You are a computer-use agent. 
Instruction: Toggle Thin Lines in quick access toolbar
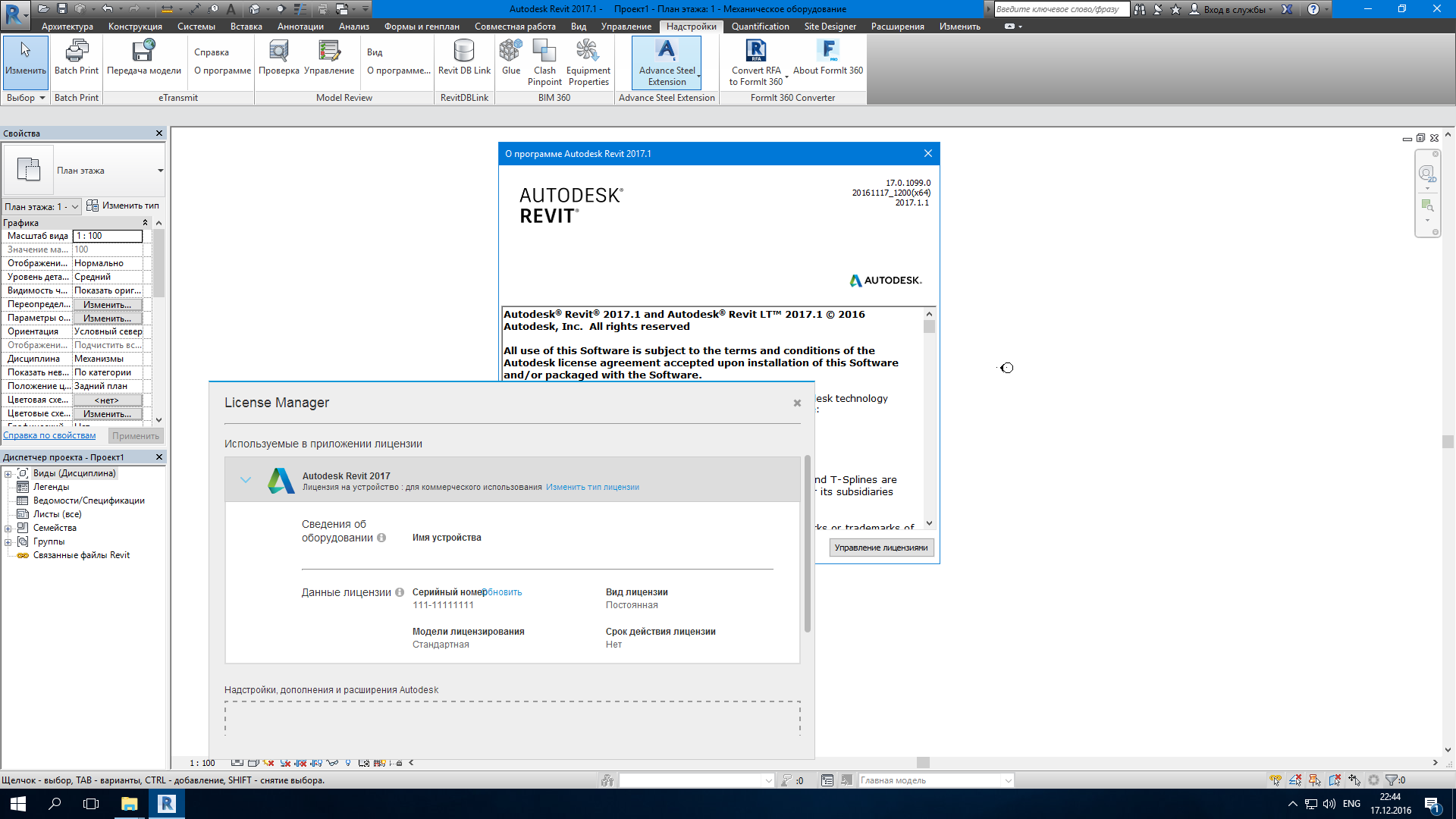[x=301, y=9]
